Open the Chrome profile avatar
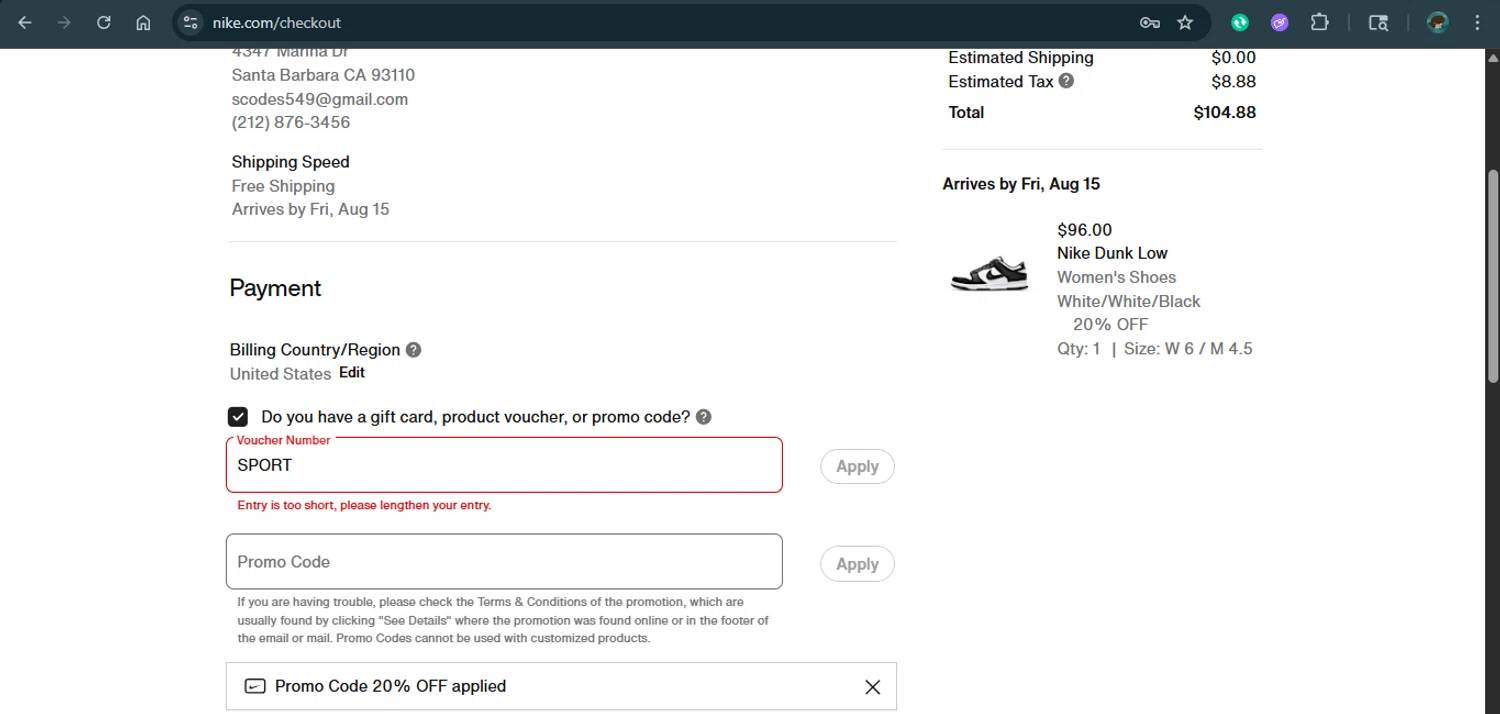 tap(1438, 22)
